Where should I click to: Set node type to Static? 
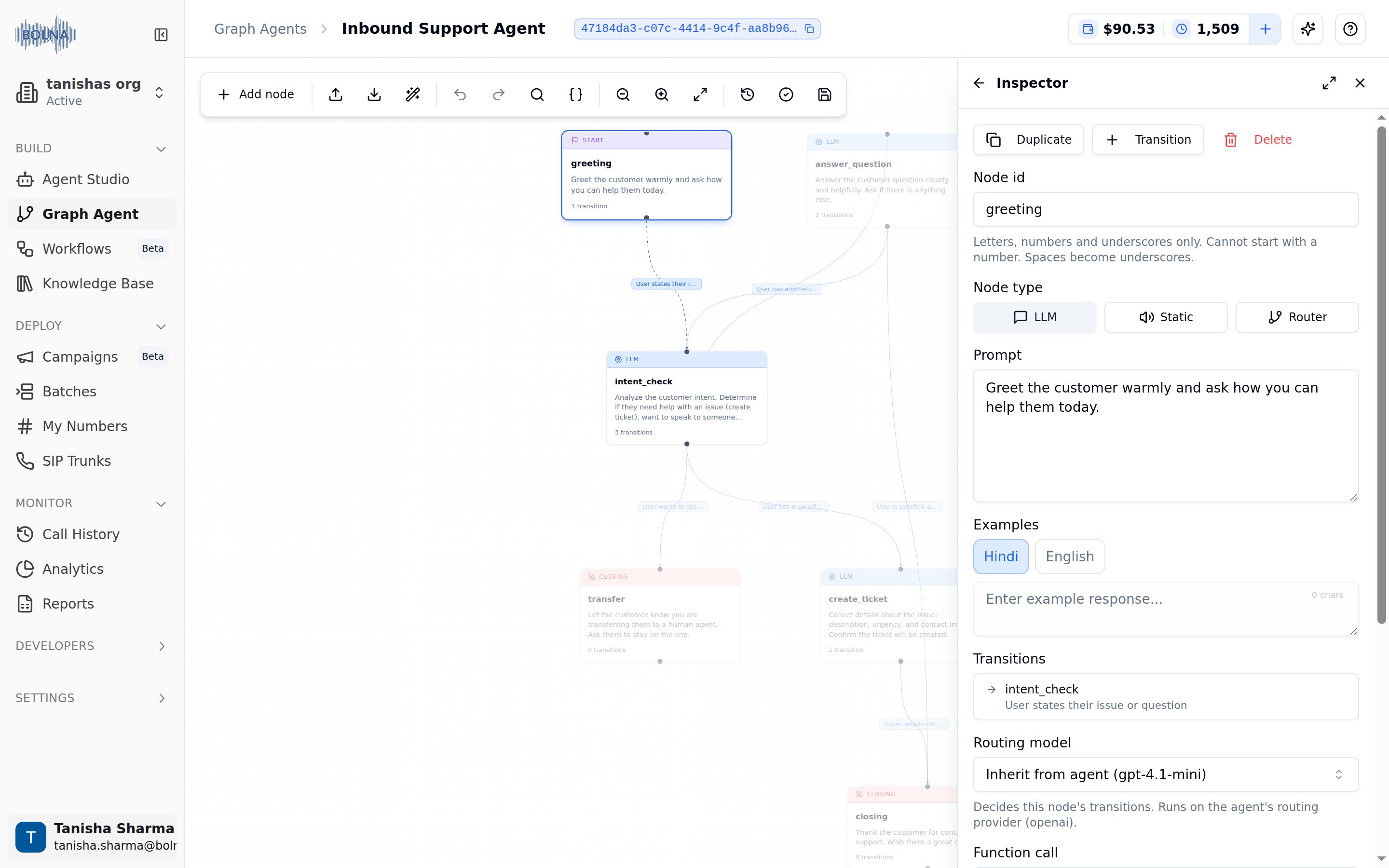point(1166,317)
